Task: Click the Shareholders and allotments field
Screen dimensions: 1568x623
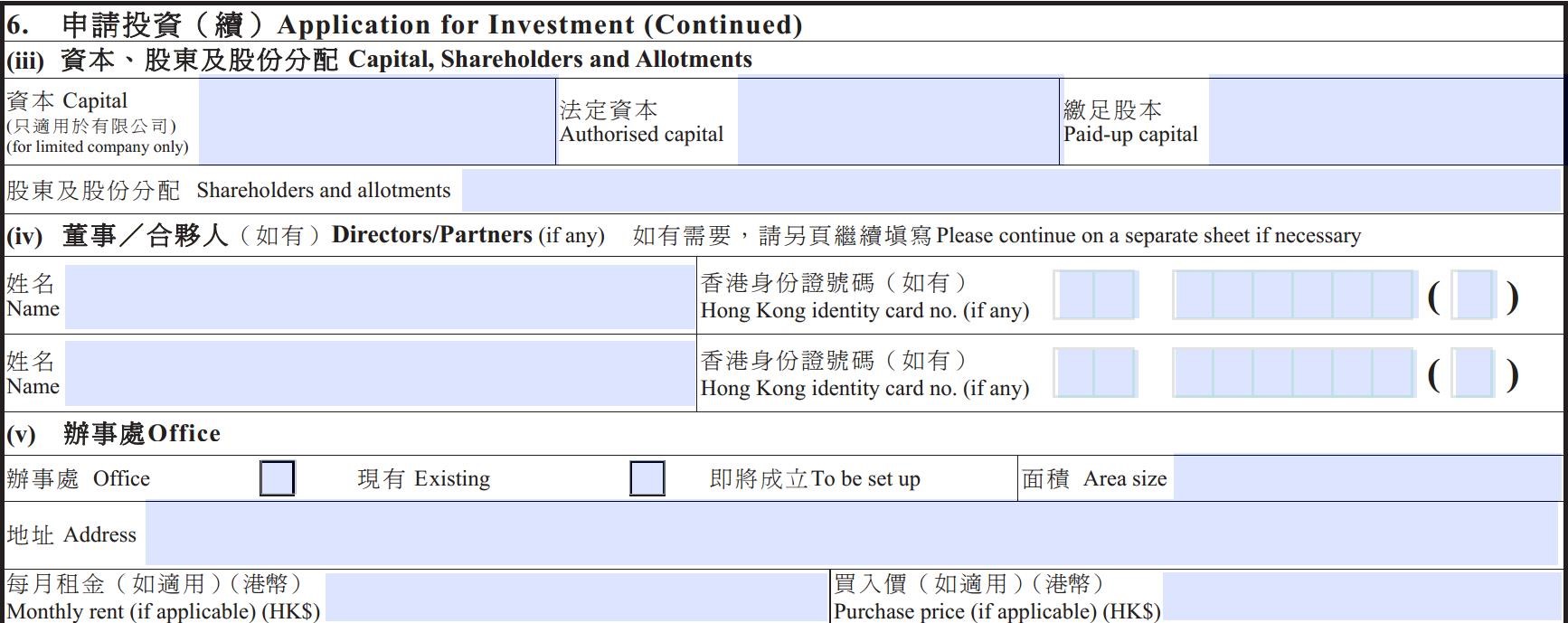Action: click(1011, 190)
